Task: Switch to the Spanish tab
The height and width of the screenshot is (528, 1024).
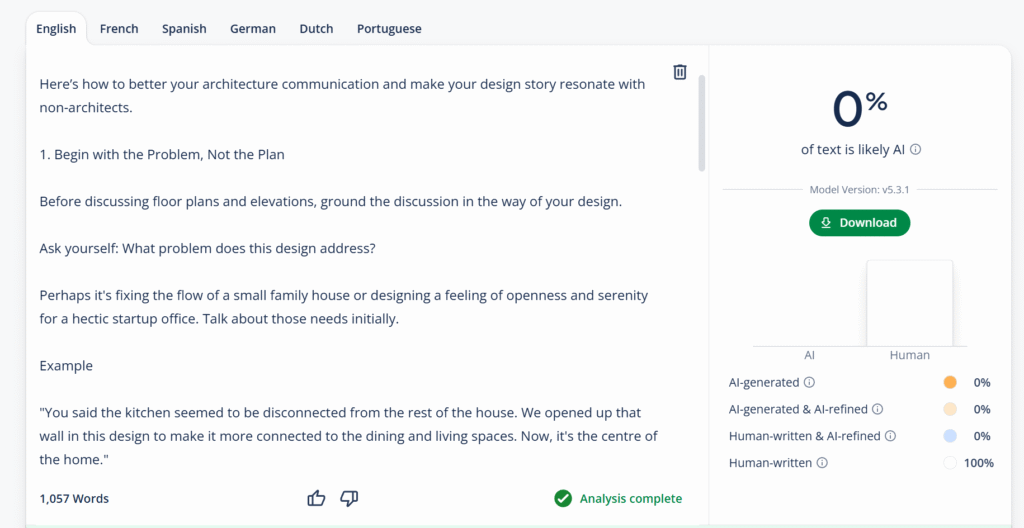Action: coord(184,29)
